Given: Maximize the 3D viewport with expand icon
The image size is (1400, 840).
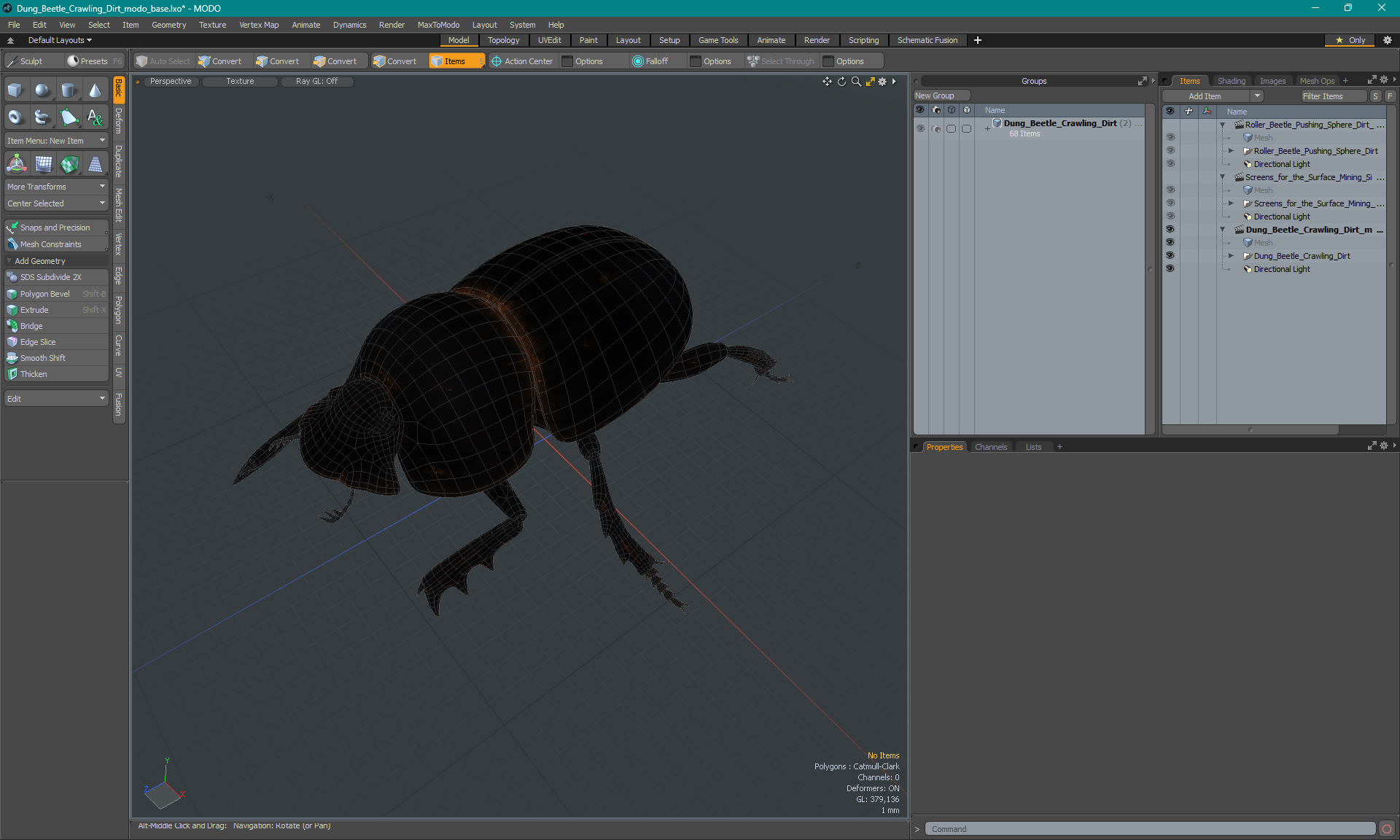Looking at the screenshot, I should click(870, 82).
